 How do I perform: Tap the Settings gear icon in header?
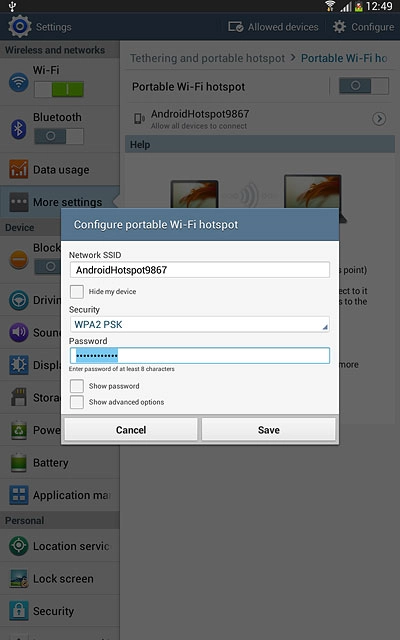coord(19,27)
